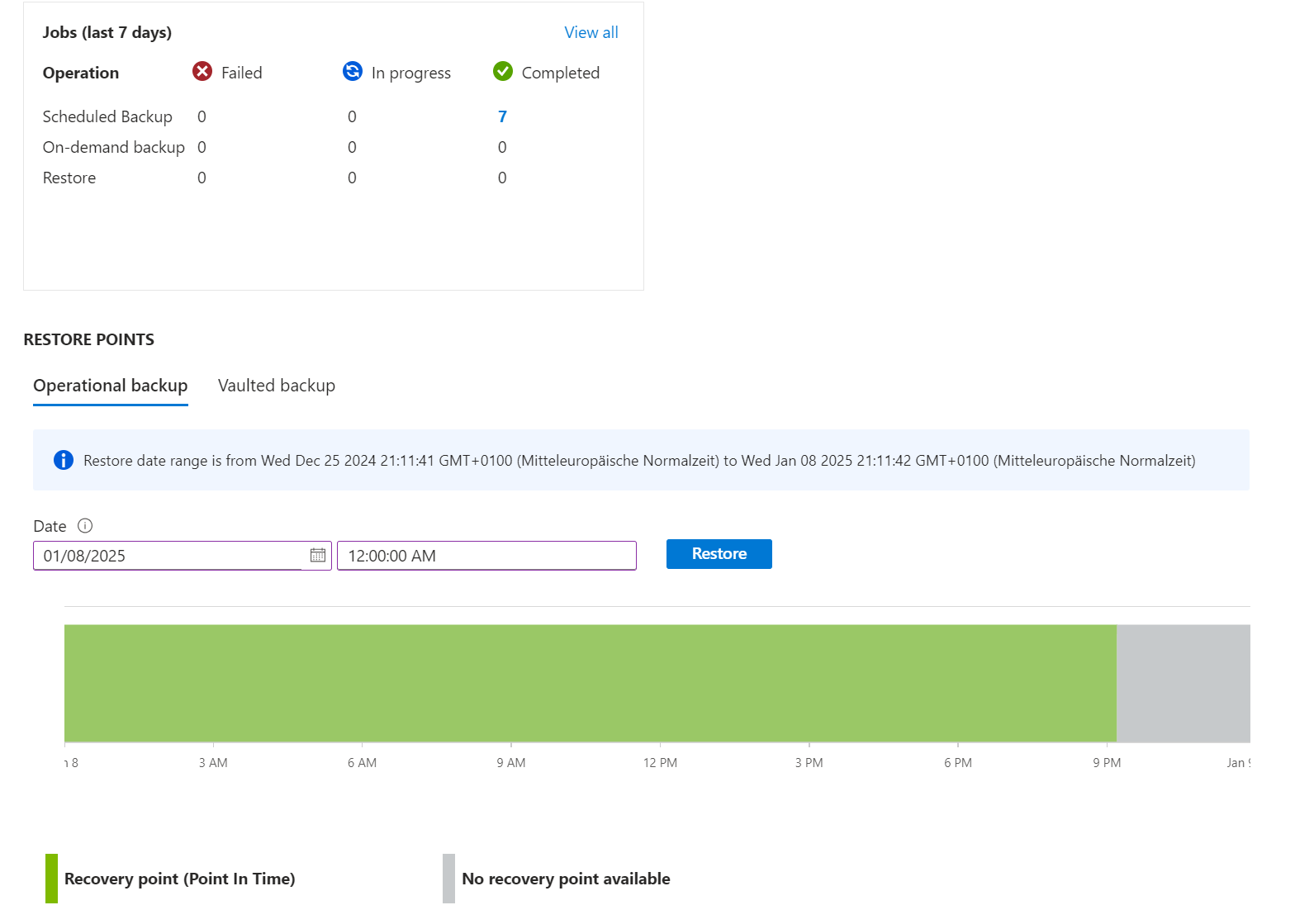This screenshot has width=1295, height=924.
Task: Click the green recovery point timeline bar
Action: point(590,683)
